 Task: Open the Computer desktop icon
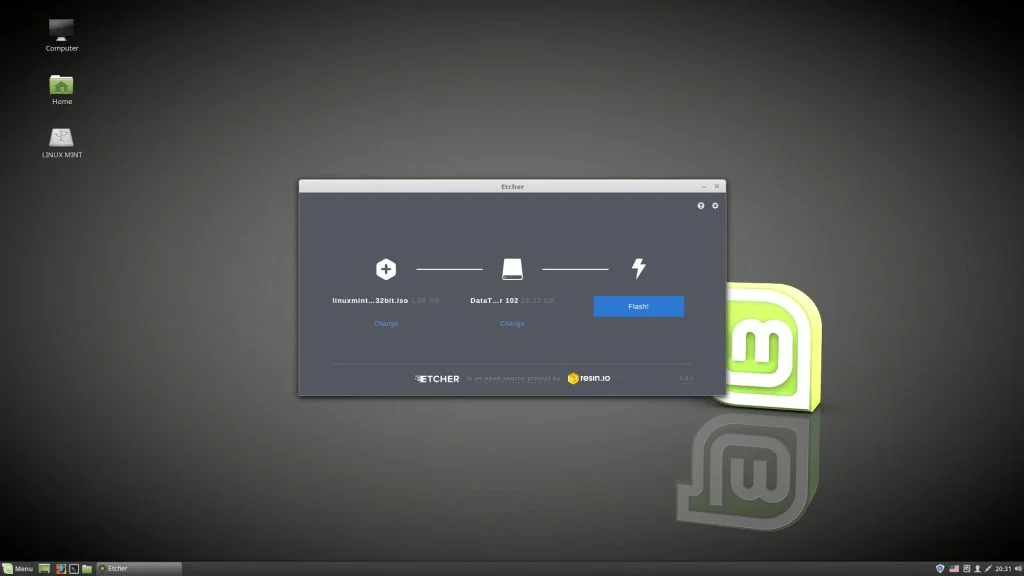[x=61, y=35]
